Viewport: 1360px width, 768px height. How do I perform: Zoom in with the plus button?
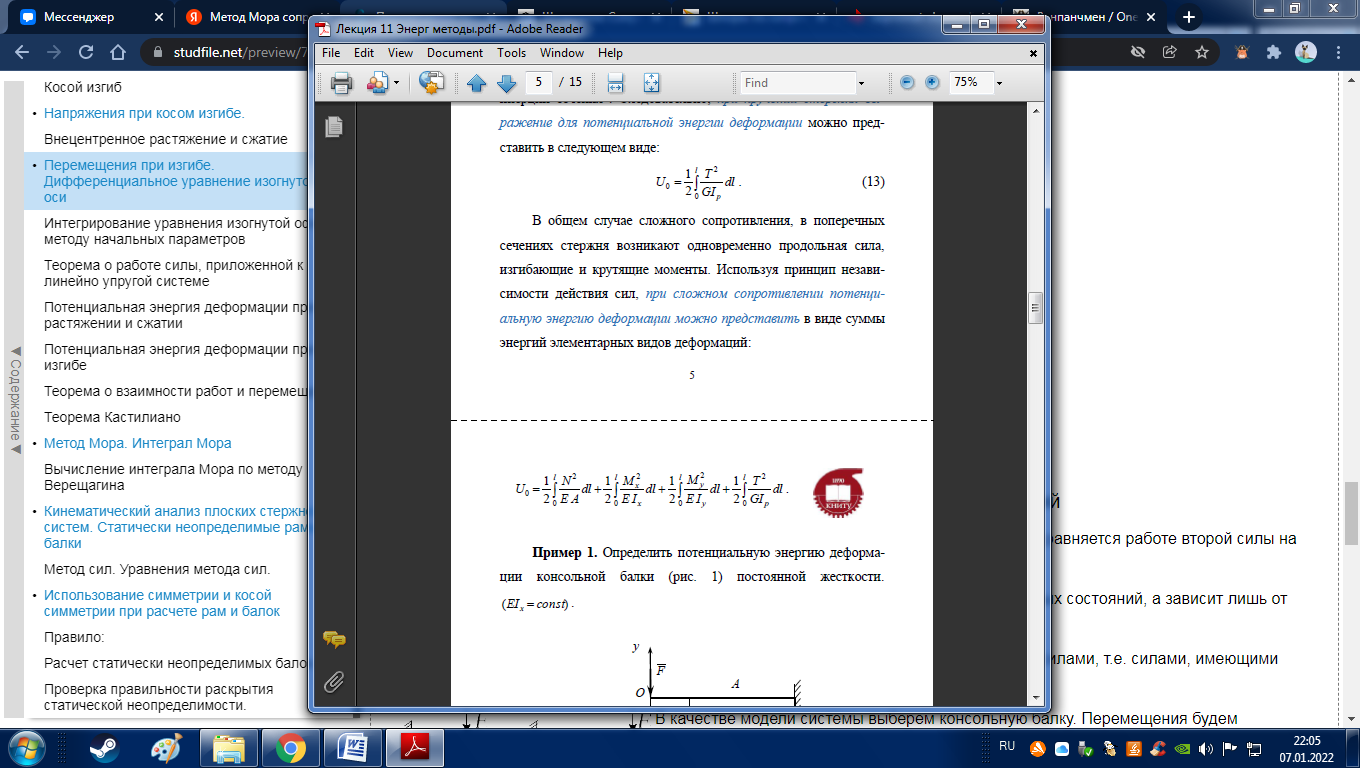point(932,82)
